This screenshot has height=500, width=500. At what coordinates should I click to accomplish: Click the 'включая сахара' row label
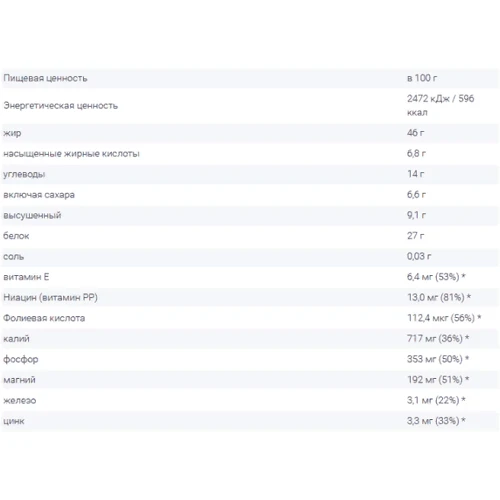39,195
